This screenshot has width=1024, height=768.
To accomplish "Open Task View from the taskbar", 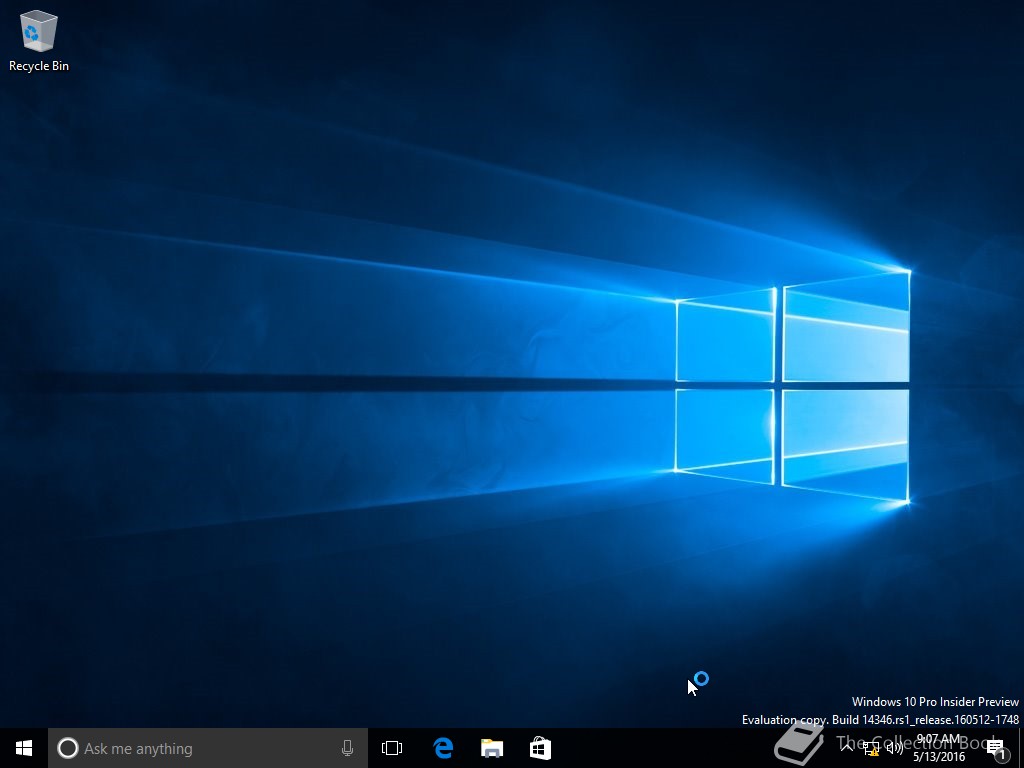I will click(392, 748).
